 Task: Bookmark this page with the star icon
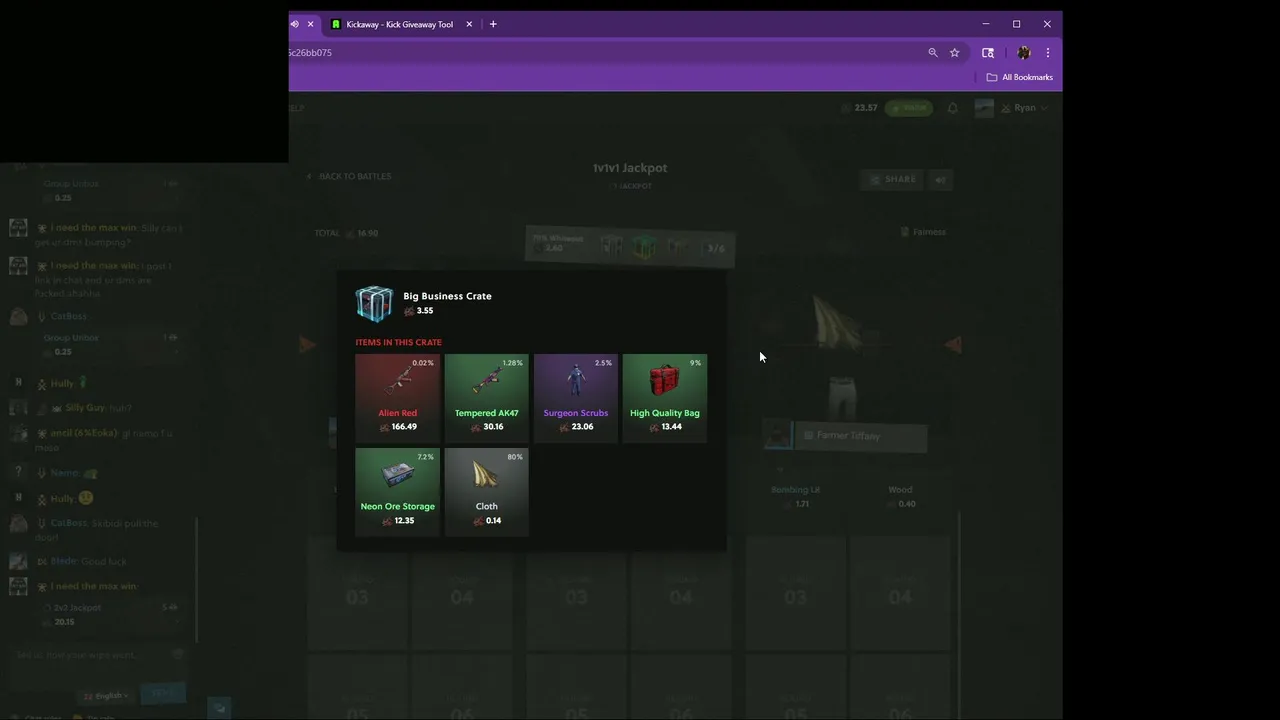point(955,53)
